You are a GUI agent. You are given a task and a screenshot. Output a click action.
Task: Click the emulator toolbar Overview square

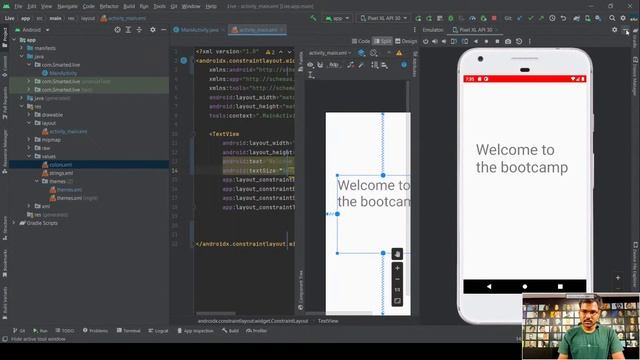497,41
